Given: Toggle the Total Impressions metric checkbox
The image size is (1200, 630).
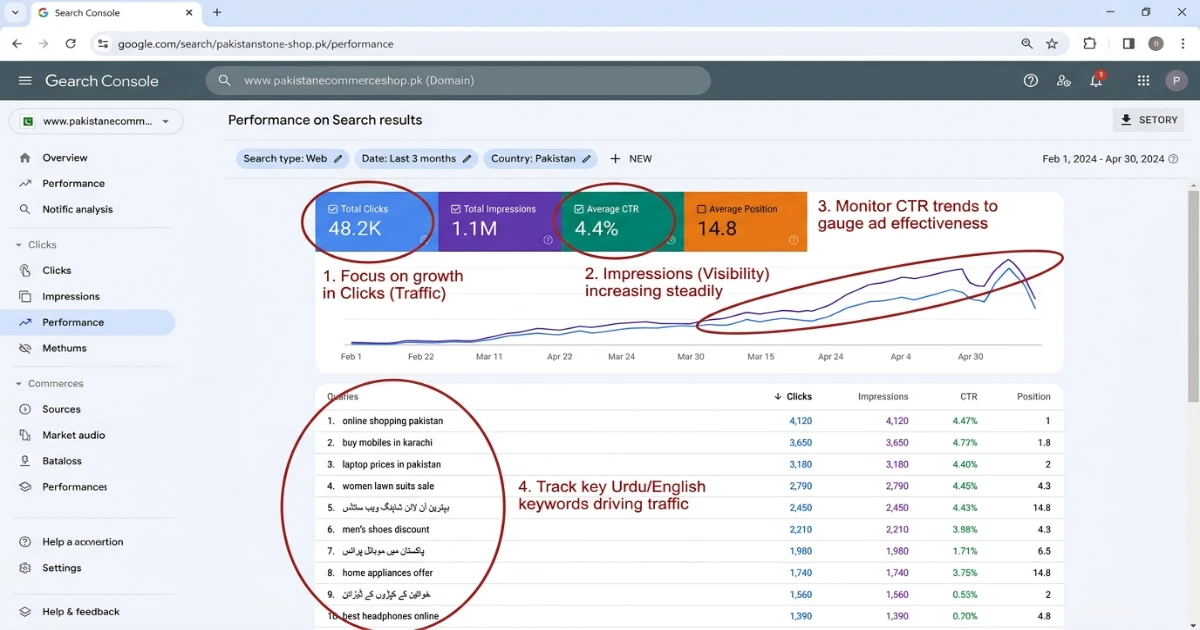Looking at the screenshot, I should (x=456, y=209).
